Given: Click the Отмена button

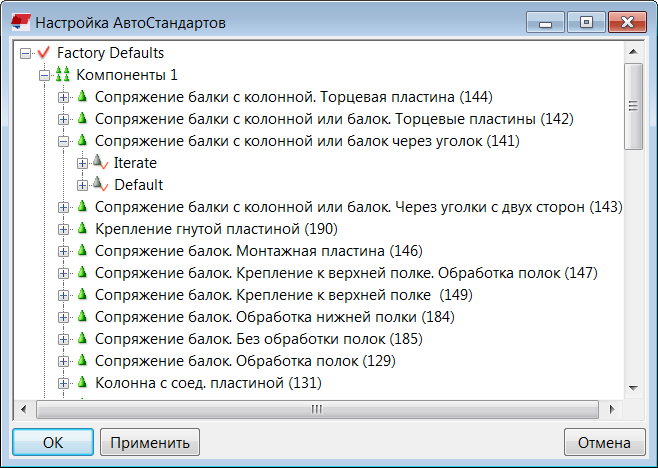Looking at the screenshot, I should (603, 442).
